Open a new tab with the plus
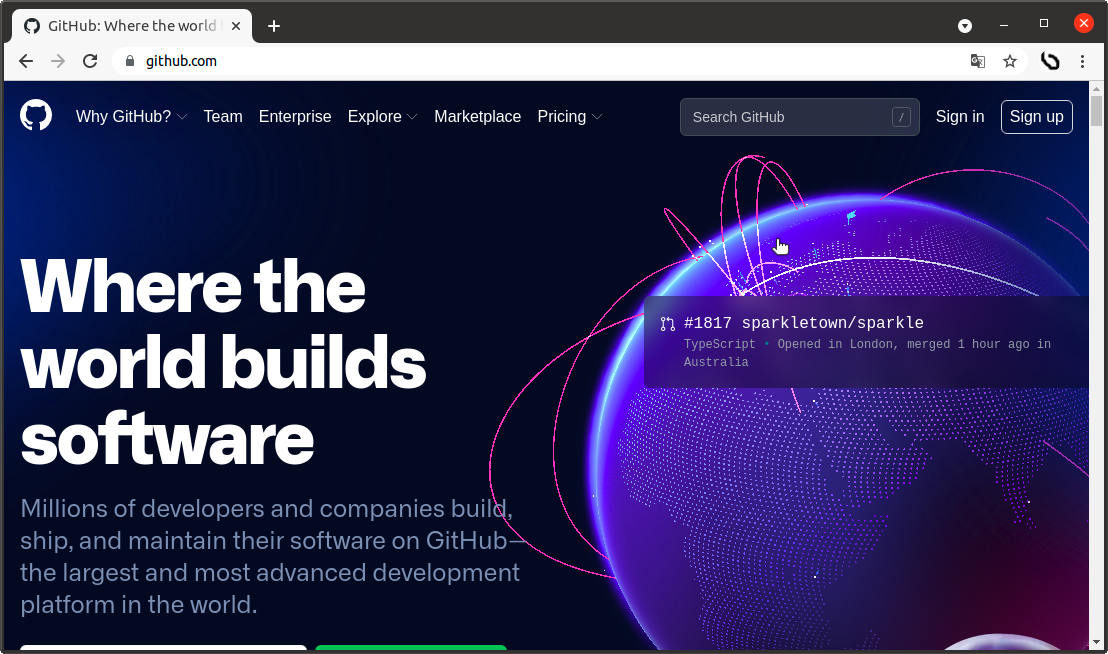Screen dimensions: 1108x654 tap(274, 26)
